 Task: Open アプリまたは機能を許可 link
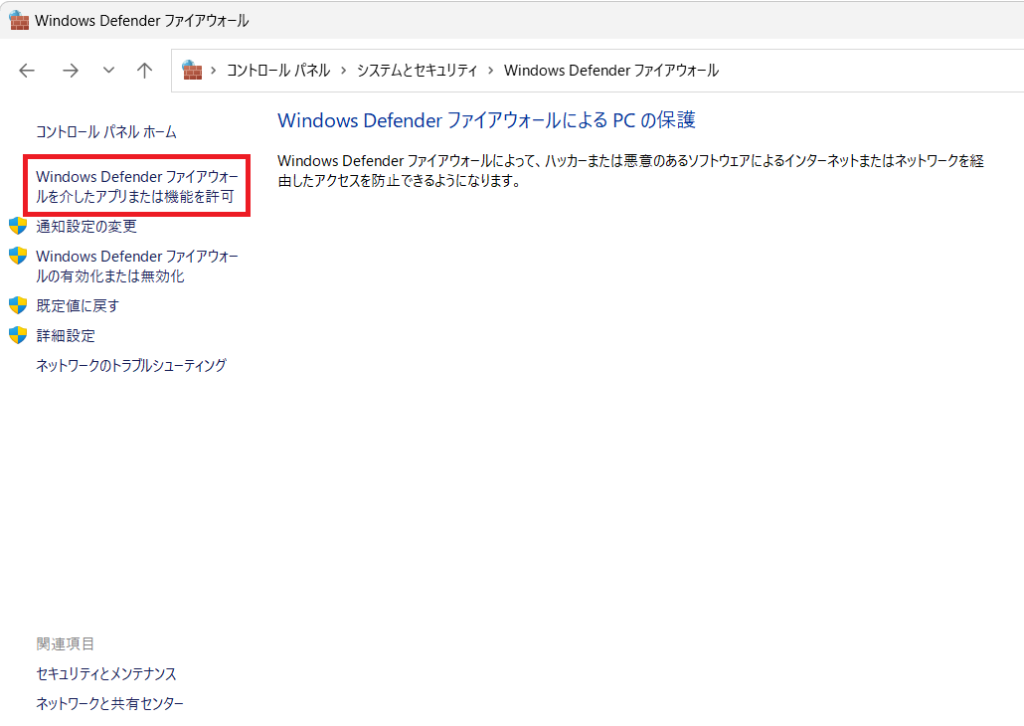point(137,186)
